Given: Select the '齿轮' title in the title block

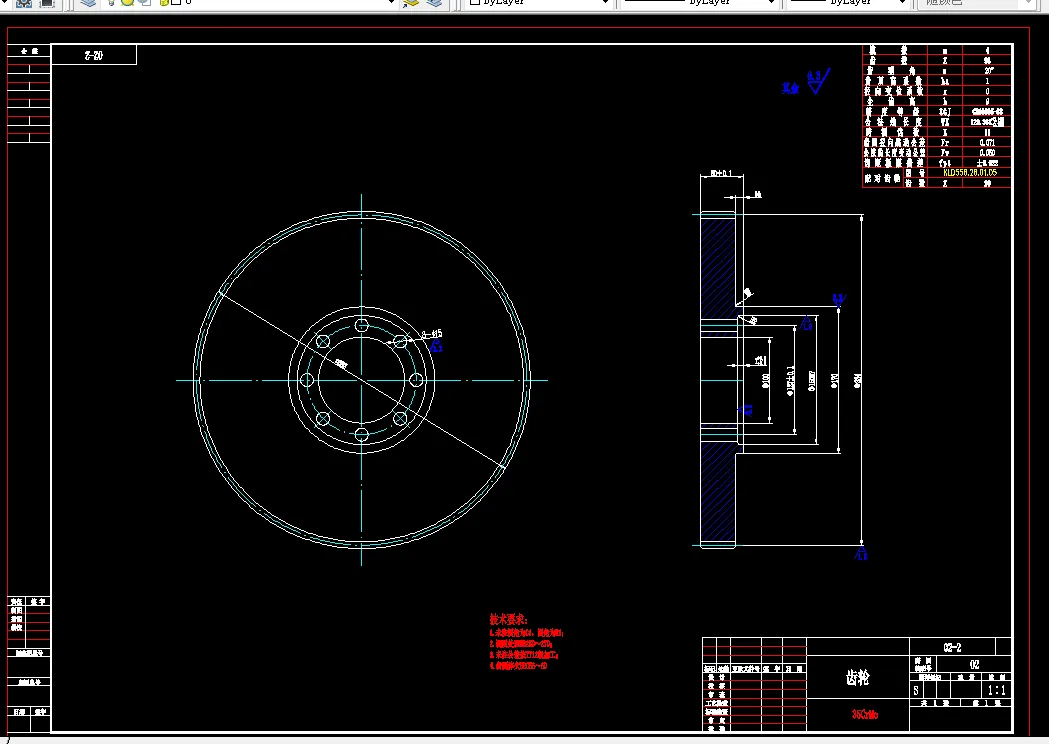Looking at the screenshot, I should (x=857, y=678).
